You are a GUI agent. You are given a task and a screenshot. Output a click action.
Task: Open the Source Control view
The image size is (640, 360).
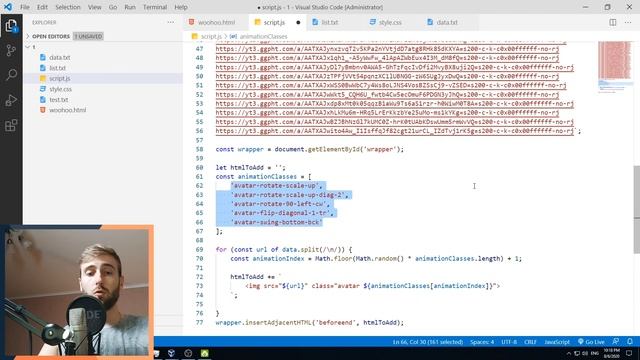point(11,50)
